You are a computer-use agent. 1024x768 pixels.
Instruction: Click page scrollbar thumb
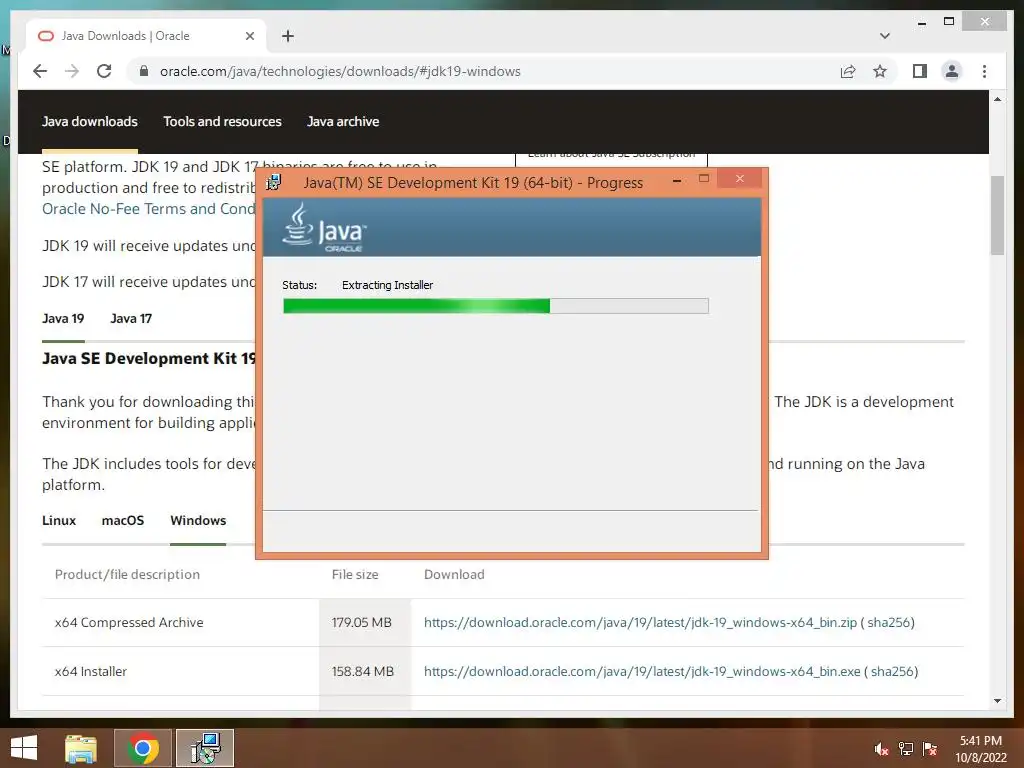(x=997, y=216)
